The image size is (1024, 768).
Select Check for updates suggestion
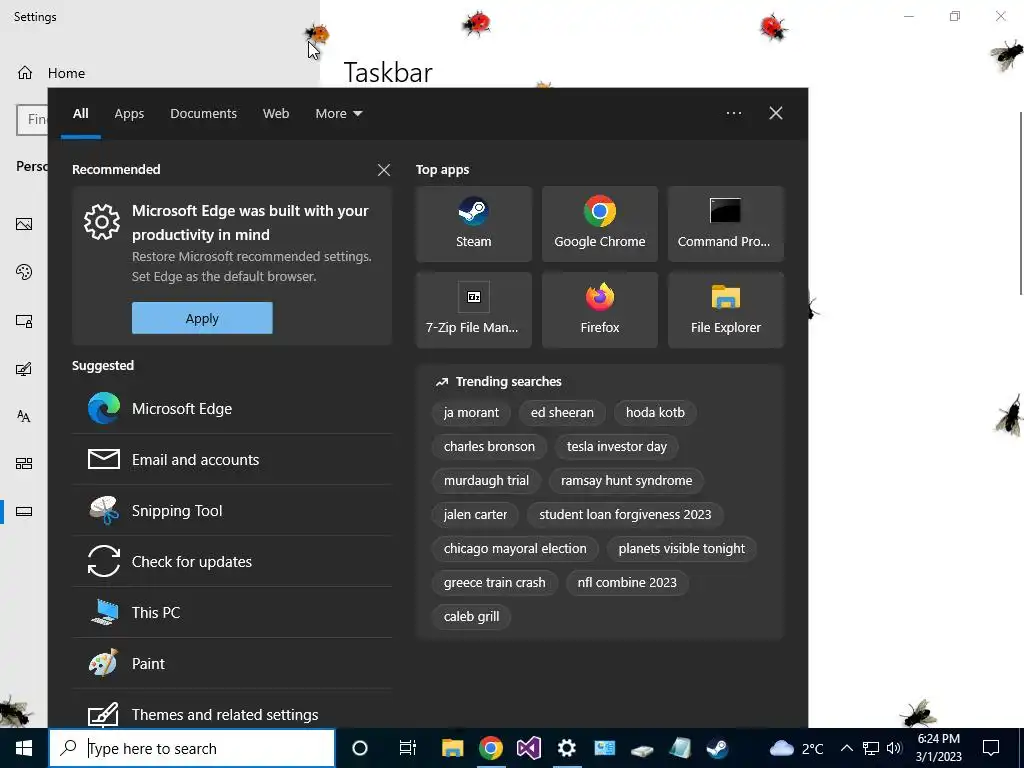coord(232,561)
